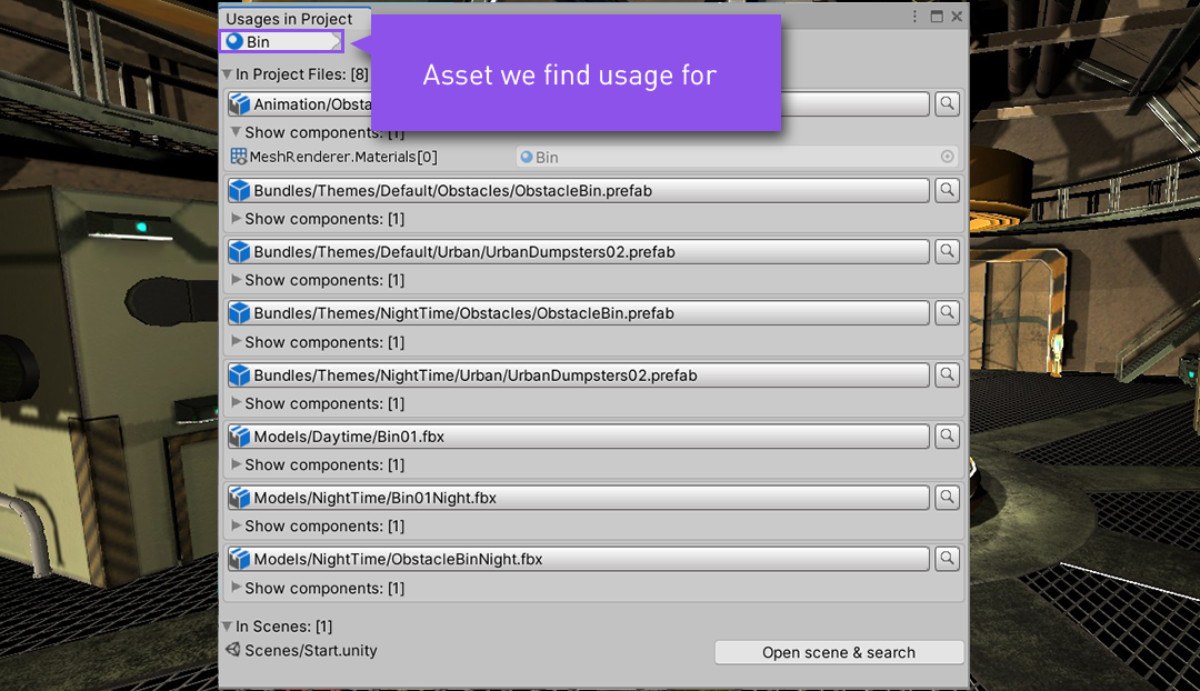Viewport: 1200px width, 691px height.
Task: Click magnifier icon beside ObstacleBinNight.fbx
Action: coord(947,558)
